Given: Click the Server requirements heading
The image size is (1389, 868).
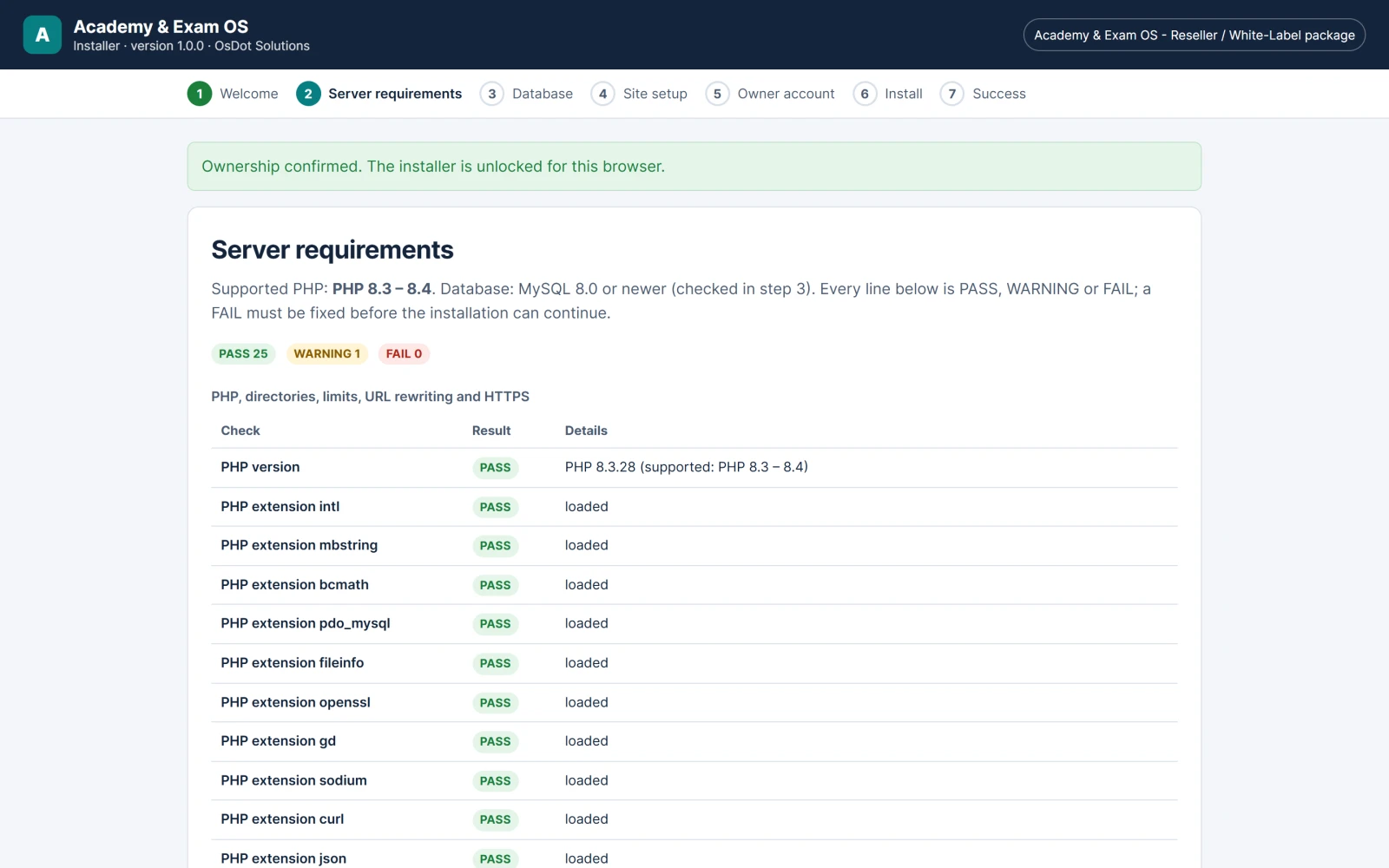Looking at the screenshot, I should click(x=332, y=250).
